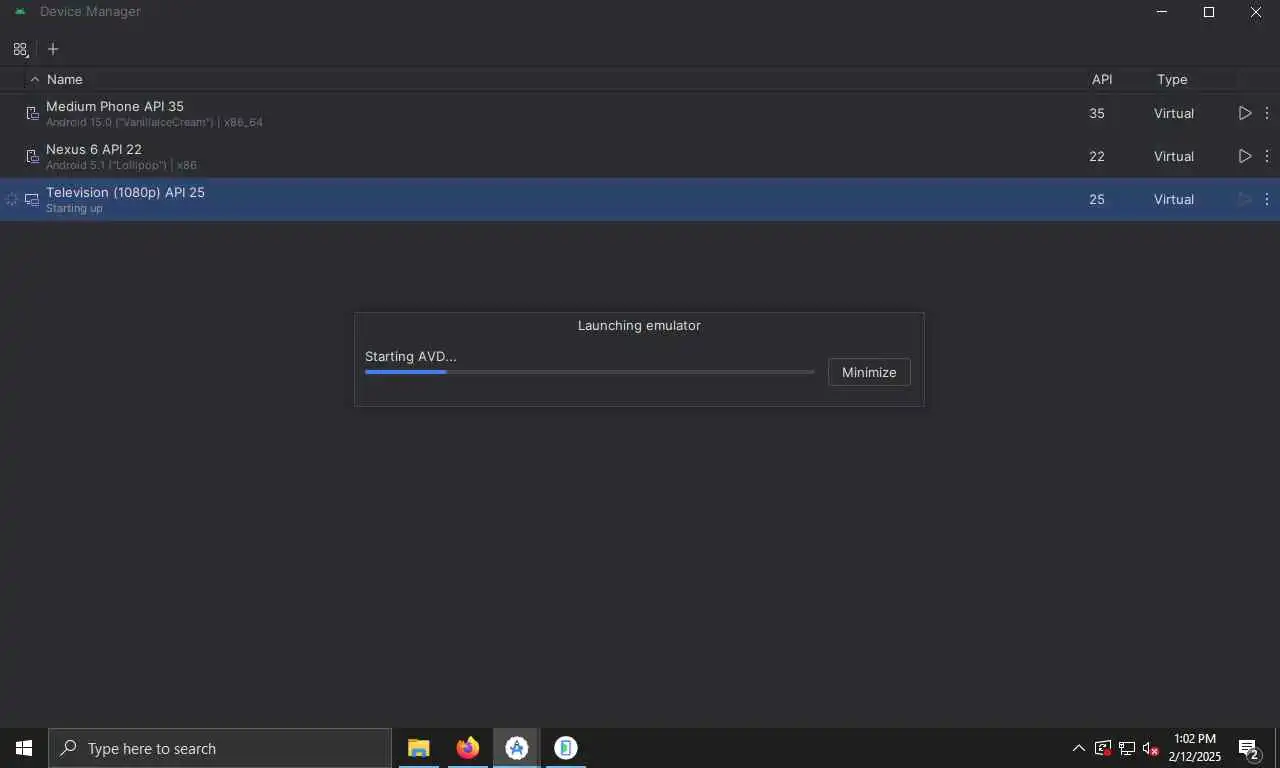Click the 'Starting up' status text
1280x768 pixels.
click(74, 208)
